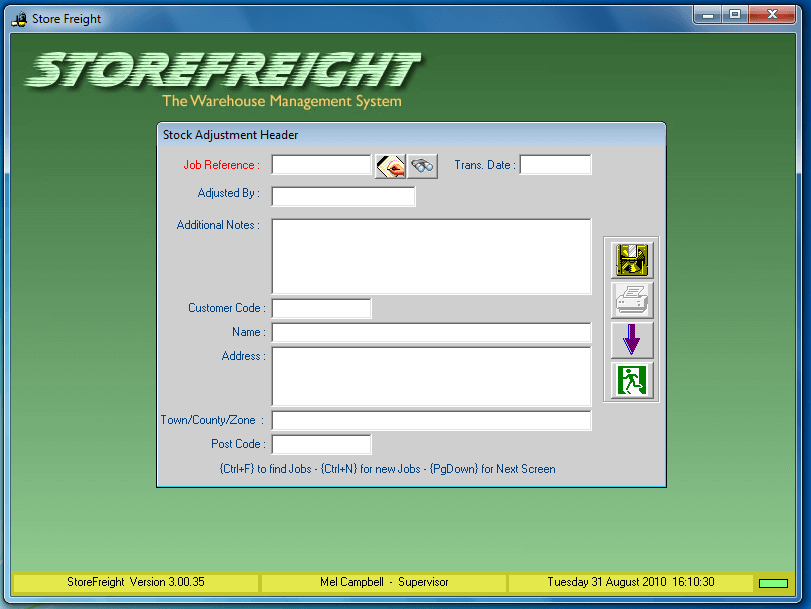Minimize the Store Freight window
This screenshot has height=609, width=811.
tap(708, 15)
